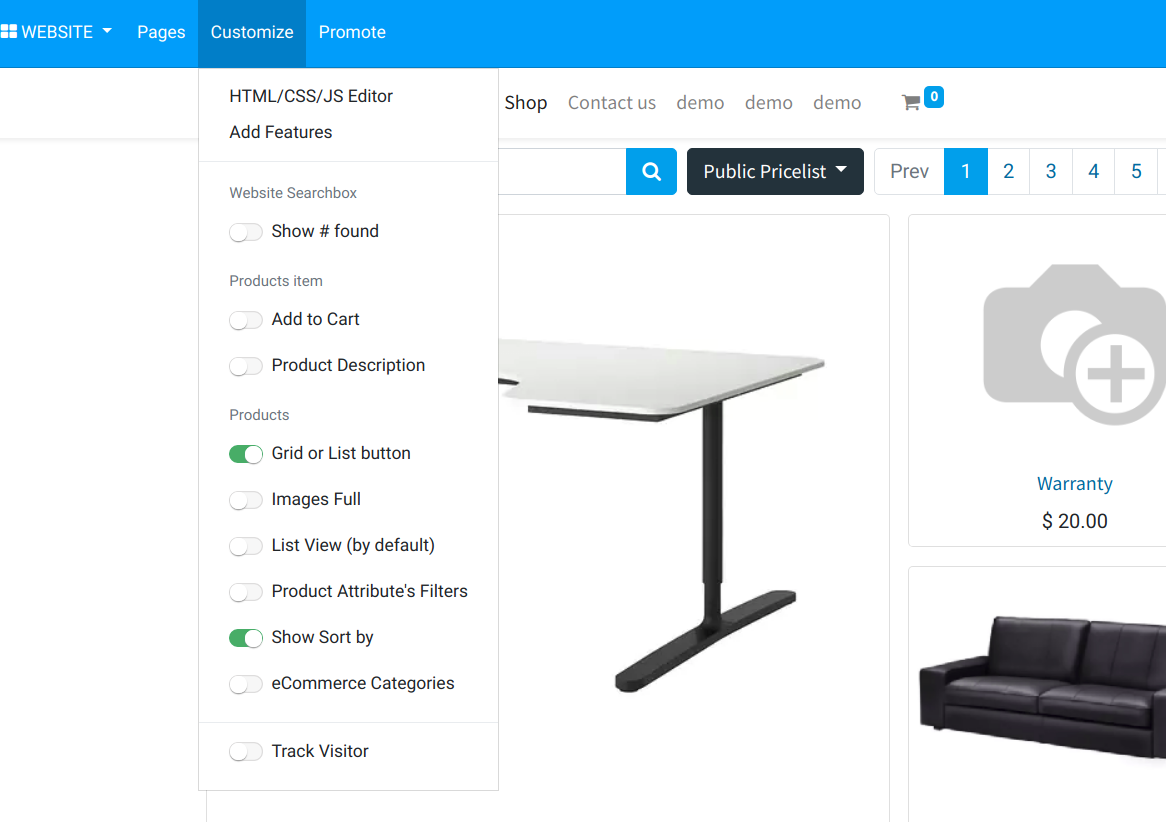This screenshot has width=1166, height=822.
Task: Turn on Add to Cart toggle
Action: [x=245, y=320]
